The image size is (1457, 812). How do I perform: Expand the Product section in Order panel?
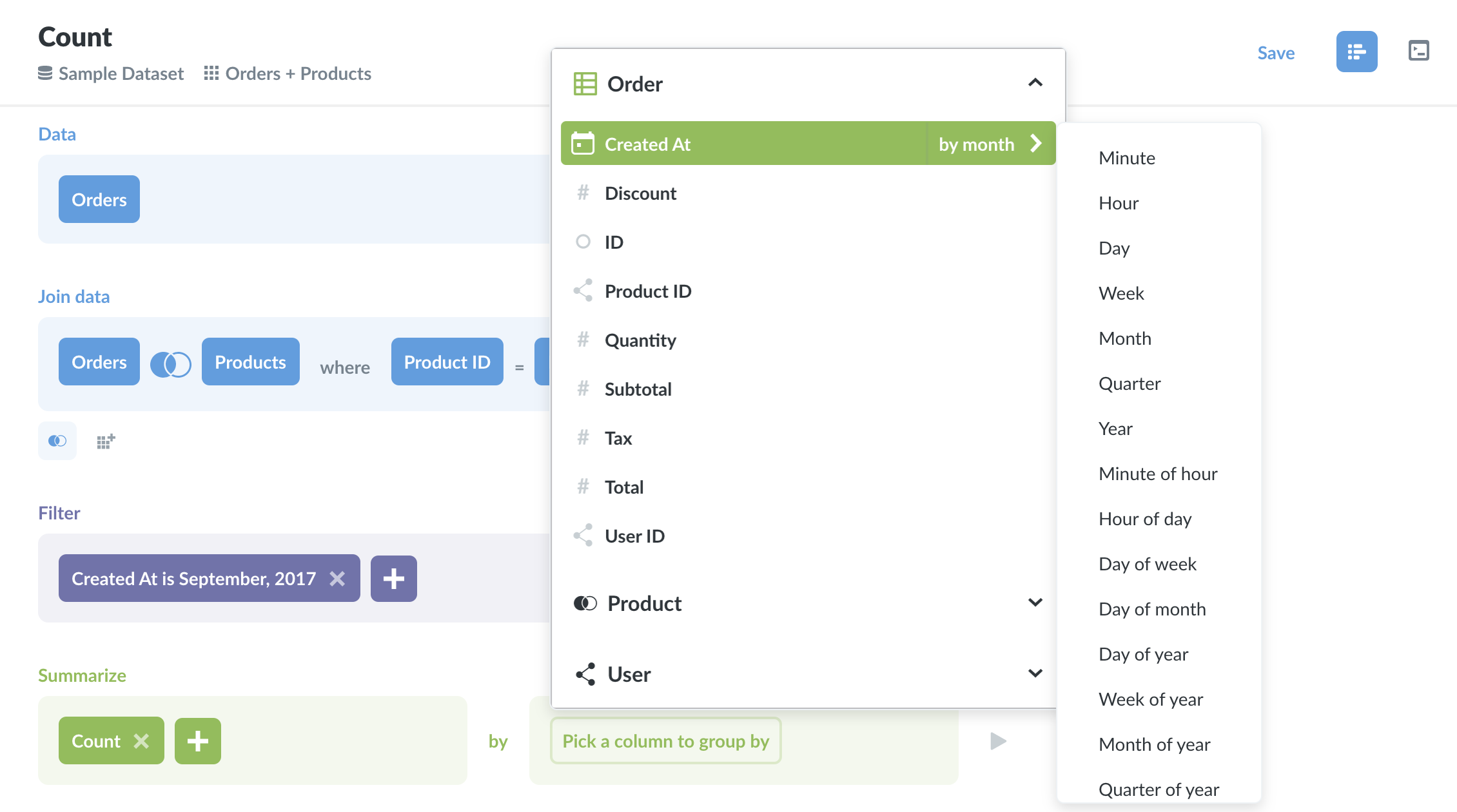[x=807, y=602]
